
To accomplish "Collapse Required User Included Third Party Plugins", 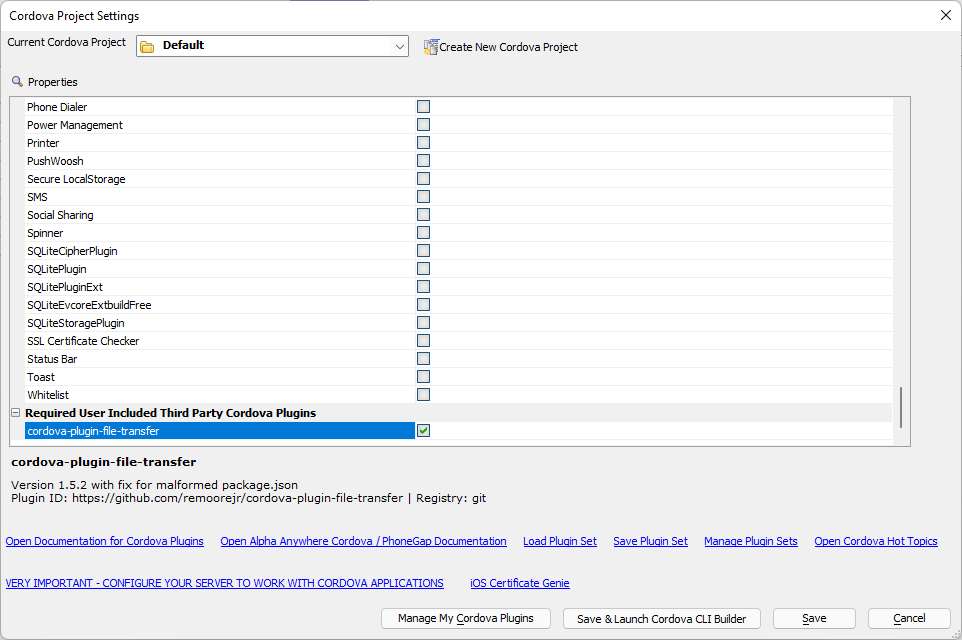I will click(x=16, y=413).
